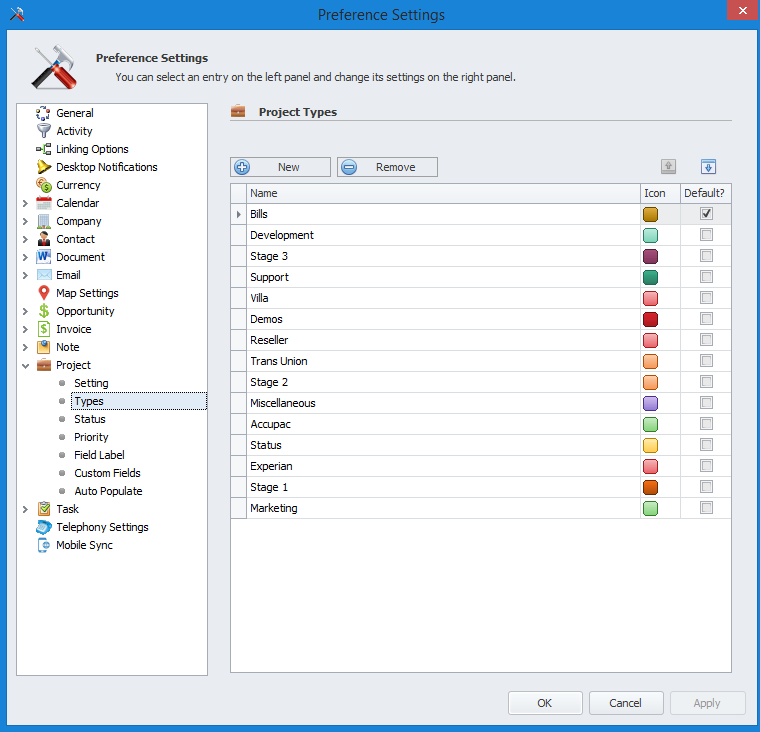Click the Desktop Notifications icon
Image resolution: width=760 pixels, height=732 pixels.
pyautogui.click(x=44, y=167)
